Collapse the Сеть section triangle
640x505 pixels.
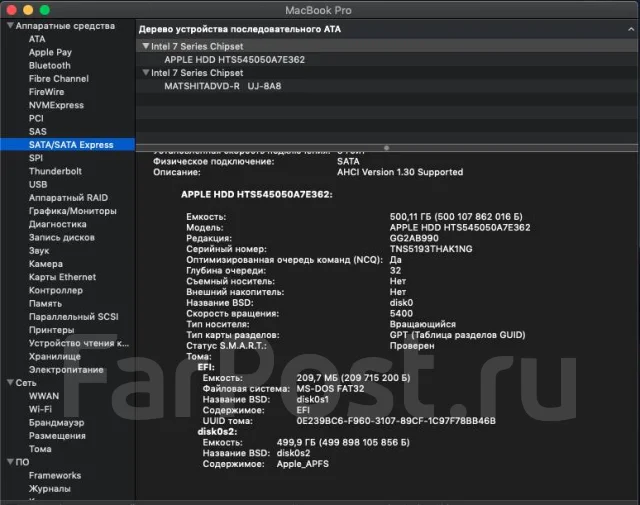point(11,383)
